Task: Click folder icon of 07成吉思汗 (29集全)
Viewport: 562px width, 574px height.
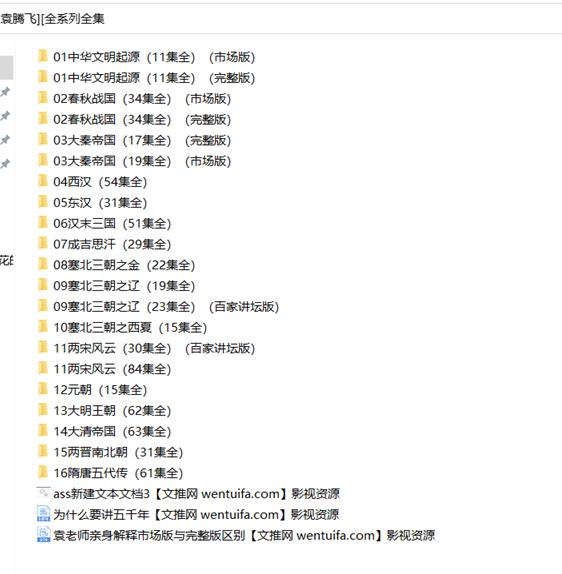Action: (x=43, y=244)
